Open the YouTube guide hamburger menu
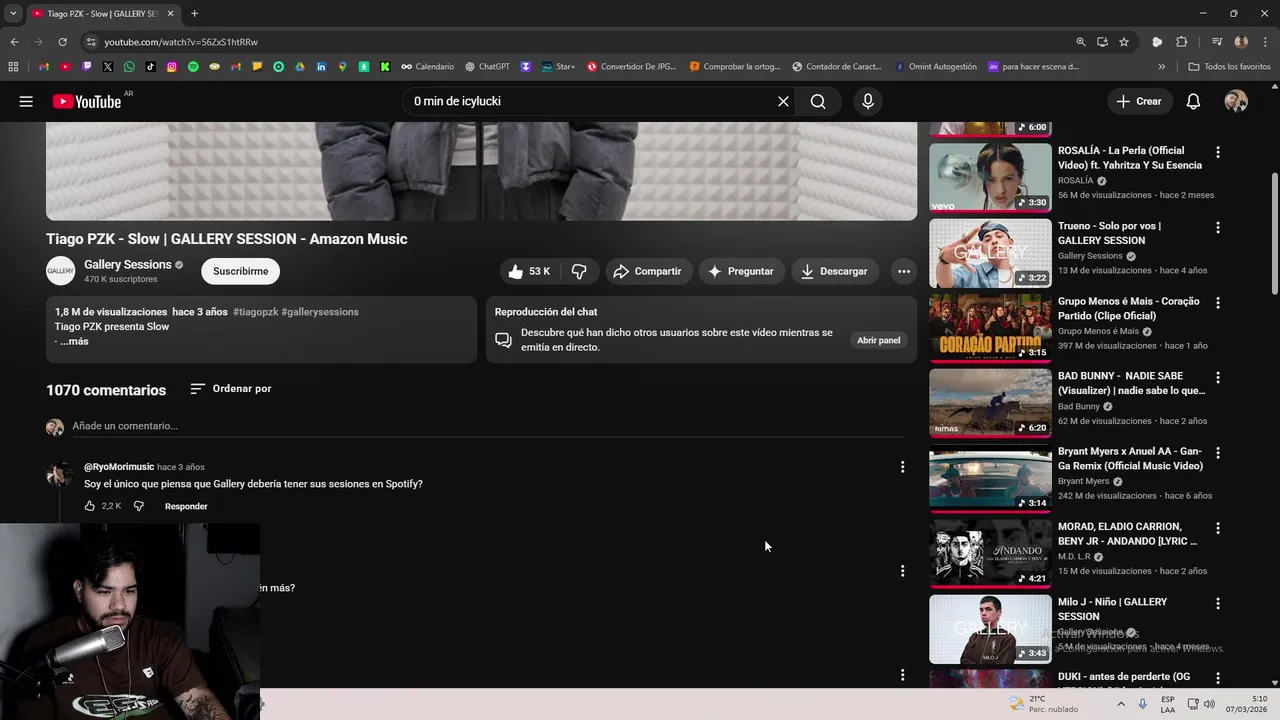Screen dimensions: 1280x720 [x=26, y=101]
